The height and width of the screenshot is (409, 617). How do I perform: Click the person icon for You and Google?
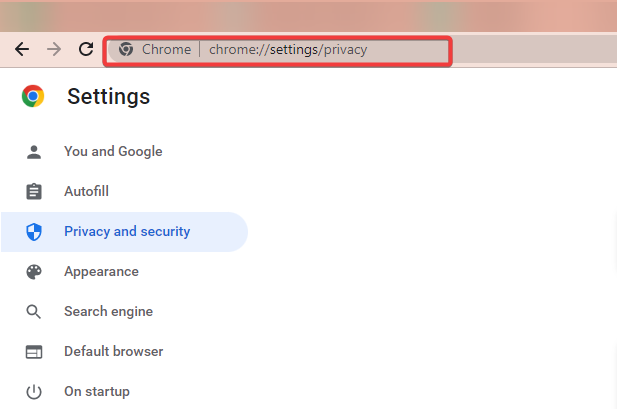tap(34, 152)
